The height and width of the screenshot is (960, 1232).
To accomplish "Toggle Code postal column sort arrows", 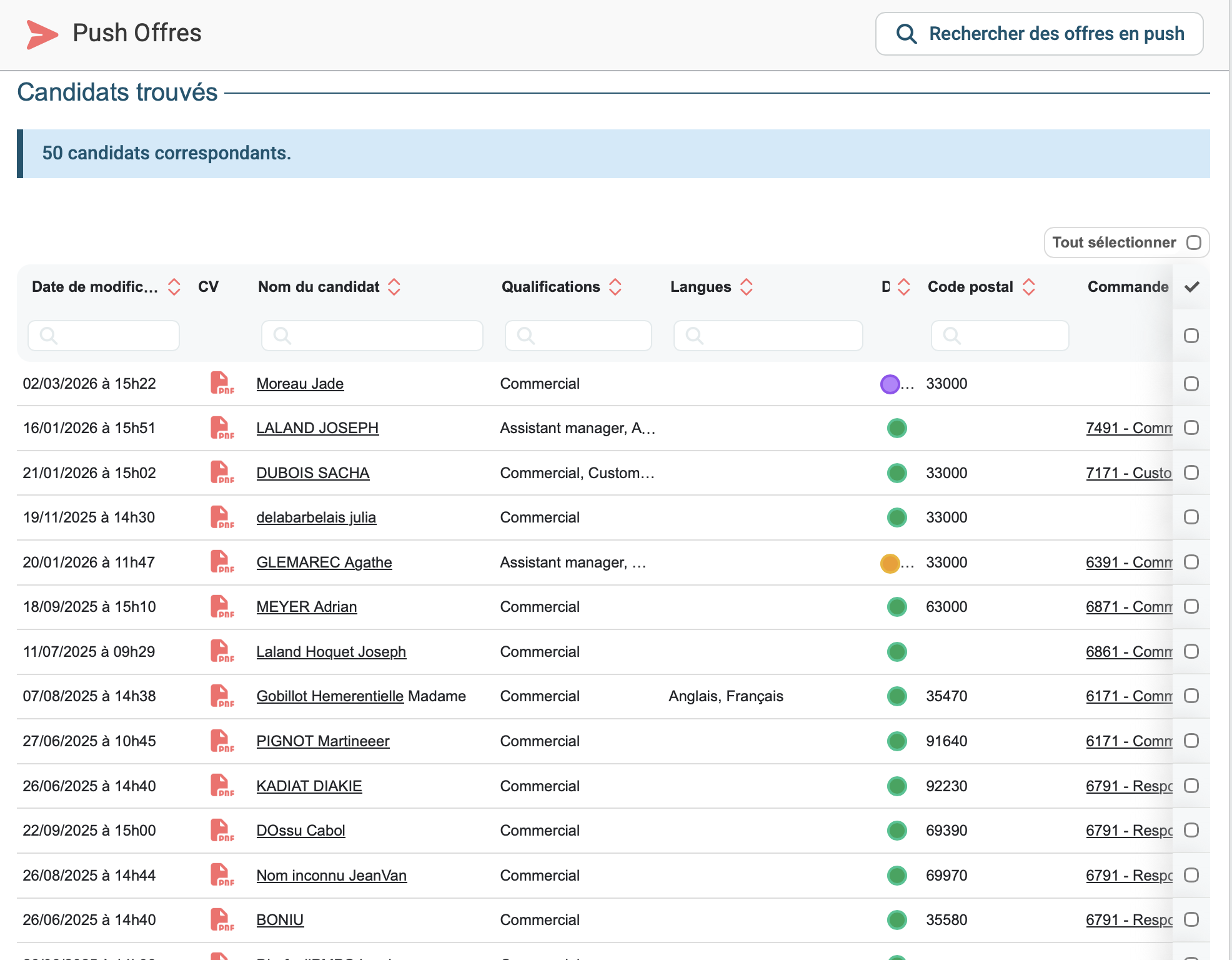I will (1029, 287).
